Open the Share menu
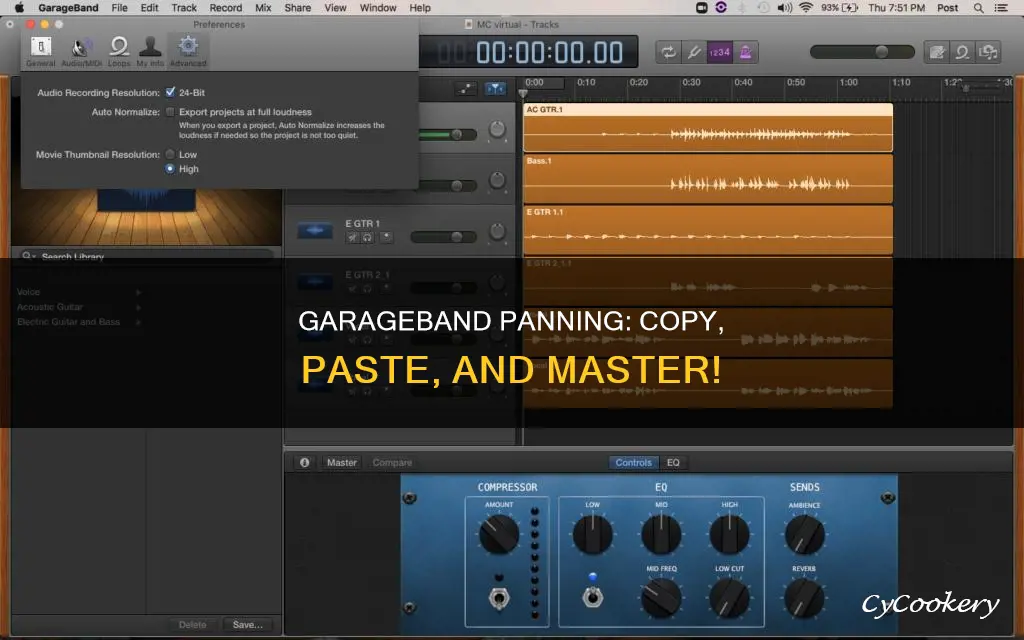1024x640 pixels. coord(298,8)
